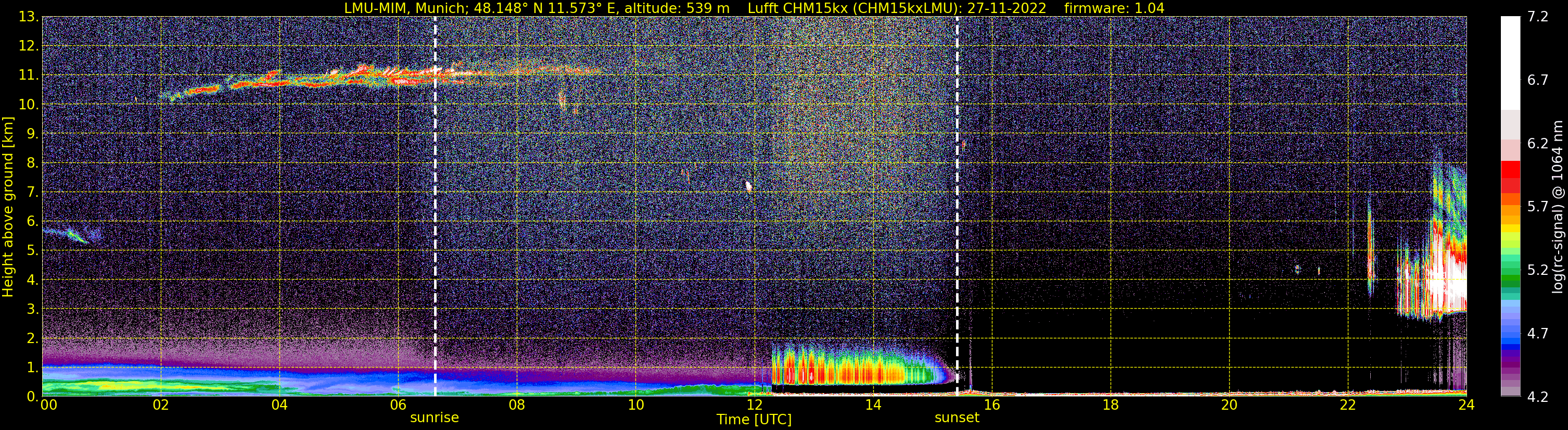1568x430 pixels.
Task: Click the 'Time [UTC]' axis label
Action: pos(754,420)
